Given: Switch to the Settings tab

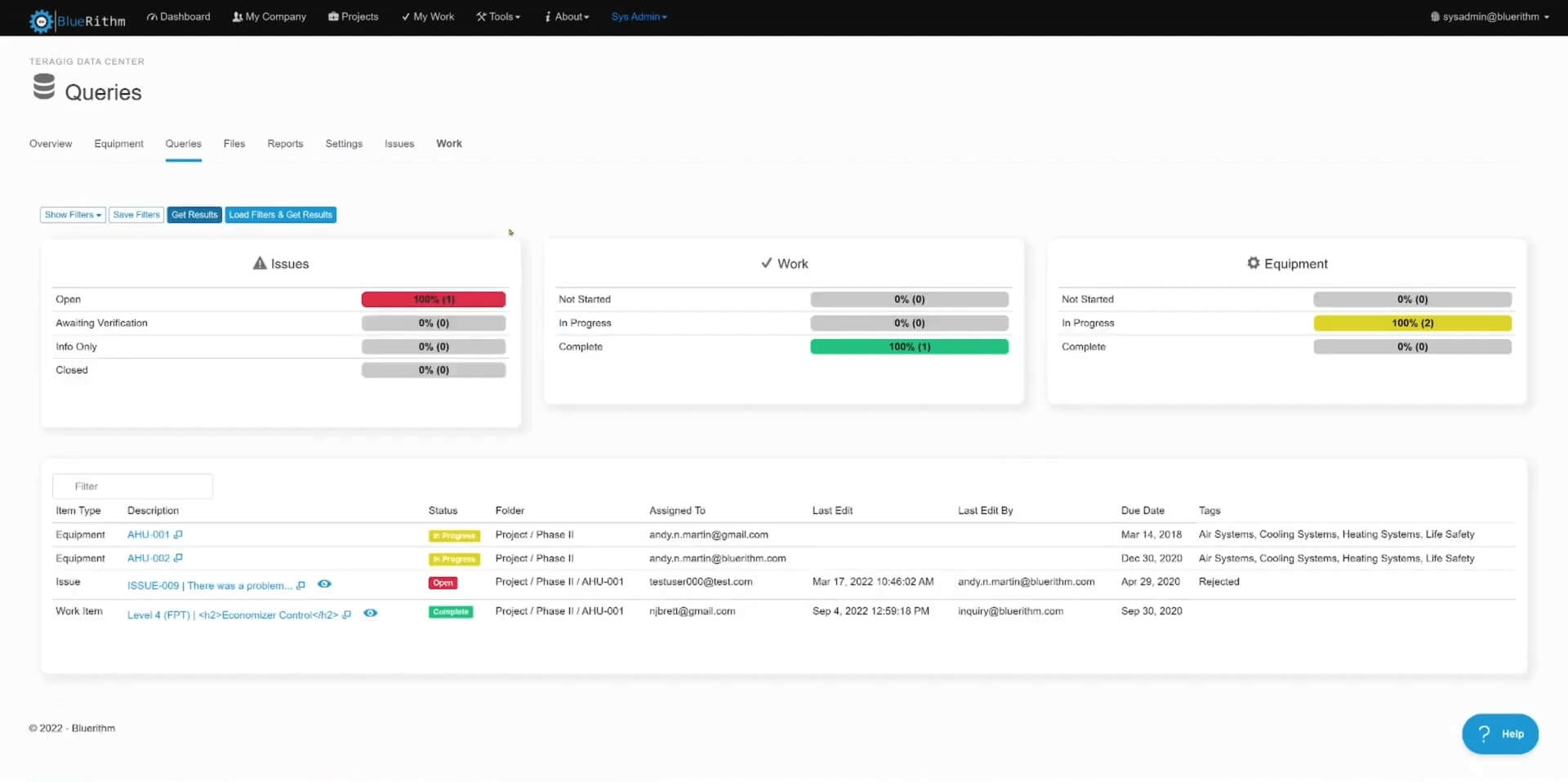Looking at the screenshot, I should [344, 144].
